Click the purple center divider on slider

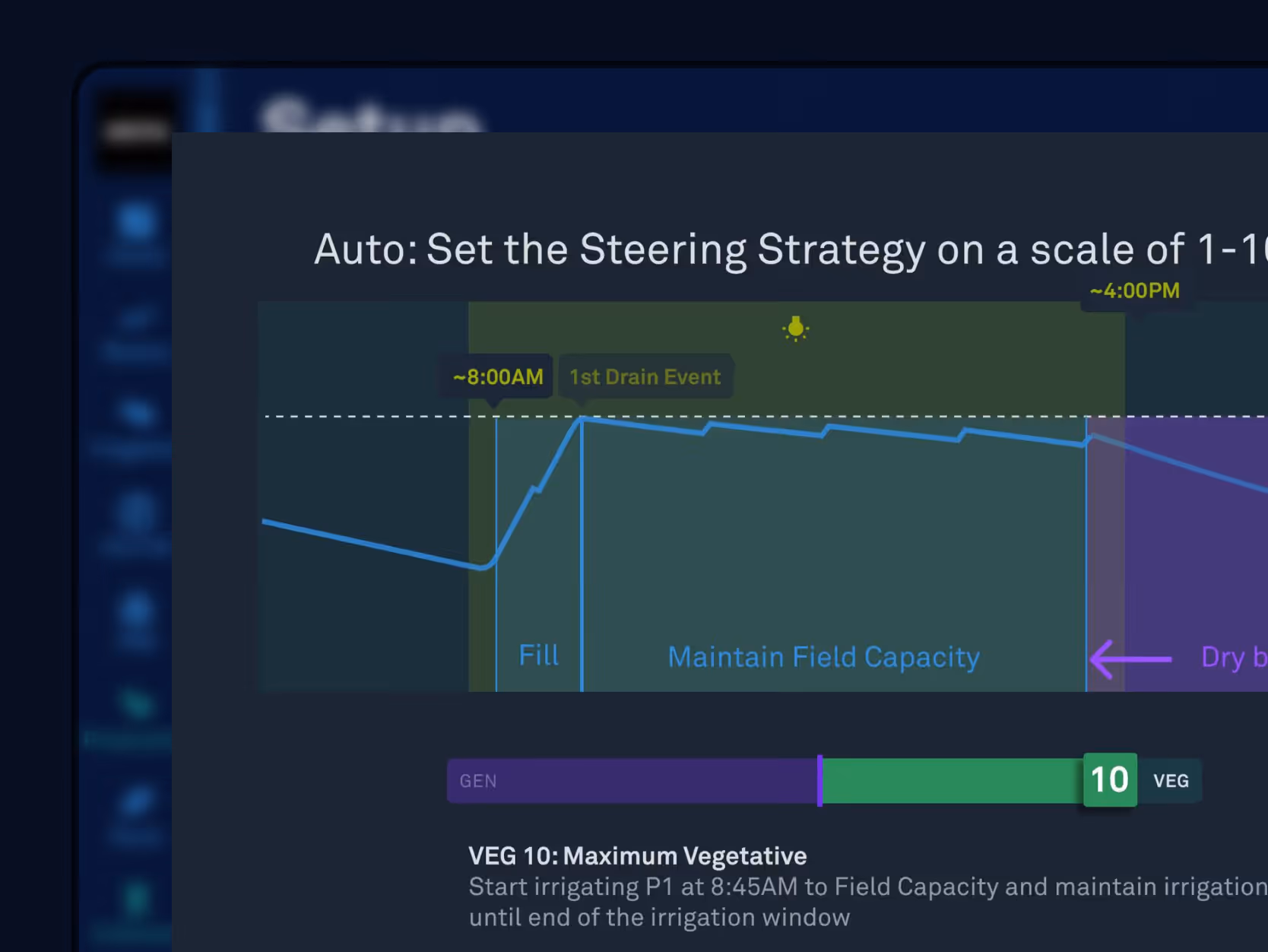pos(820,780)
